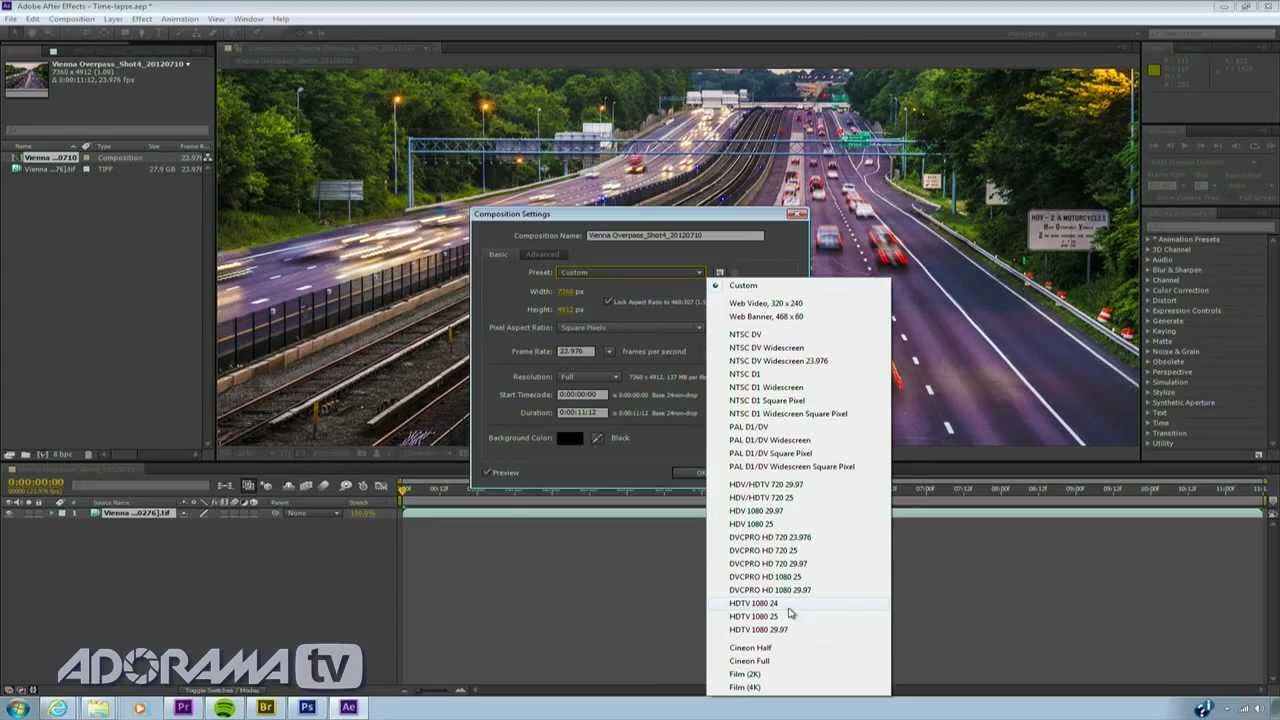Open Adobe Bridge from the taskbar
This screenshot has width=1280, height=720.
coord(266,708)
